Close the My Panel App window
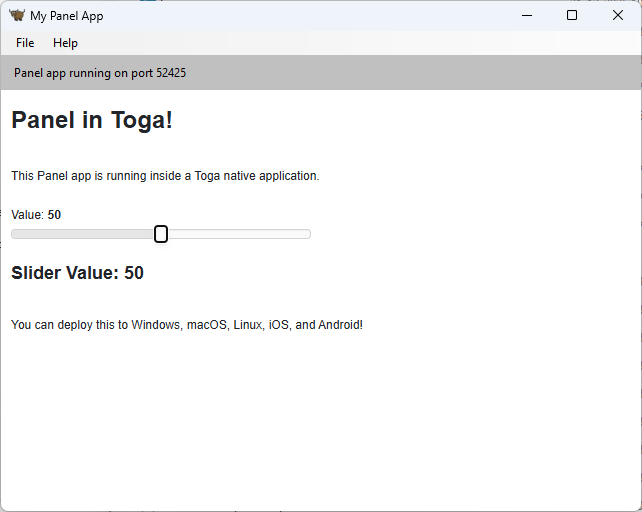The width and height of the screenshot is (642, 512). point(618,16)
